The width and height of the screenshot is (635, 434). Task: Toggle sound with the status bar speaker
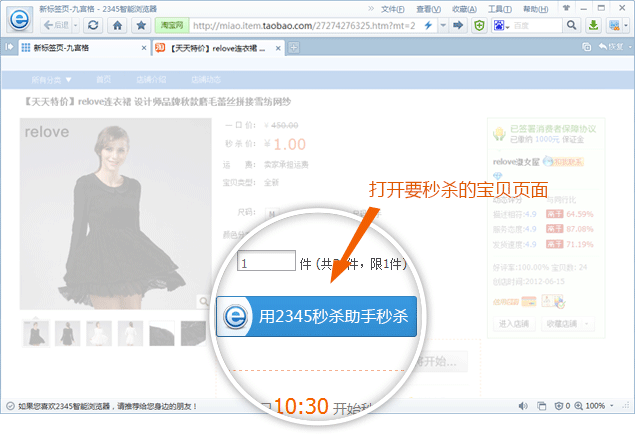point(523,406)
